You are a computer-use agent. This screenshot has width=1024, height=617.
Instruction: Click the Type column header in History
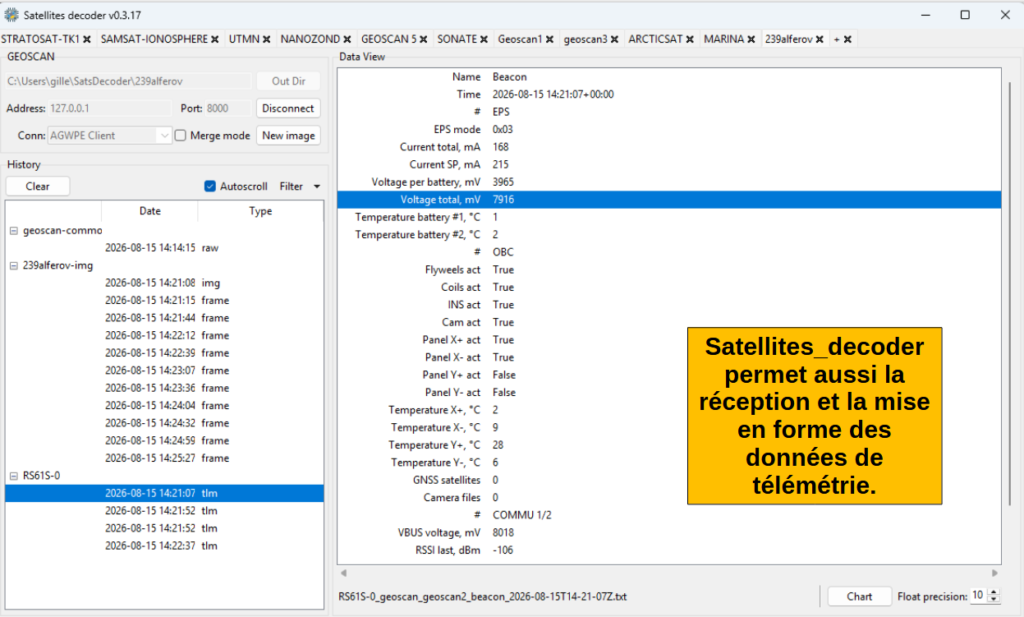tap(261, 211)
